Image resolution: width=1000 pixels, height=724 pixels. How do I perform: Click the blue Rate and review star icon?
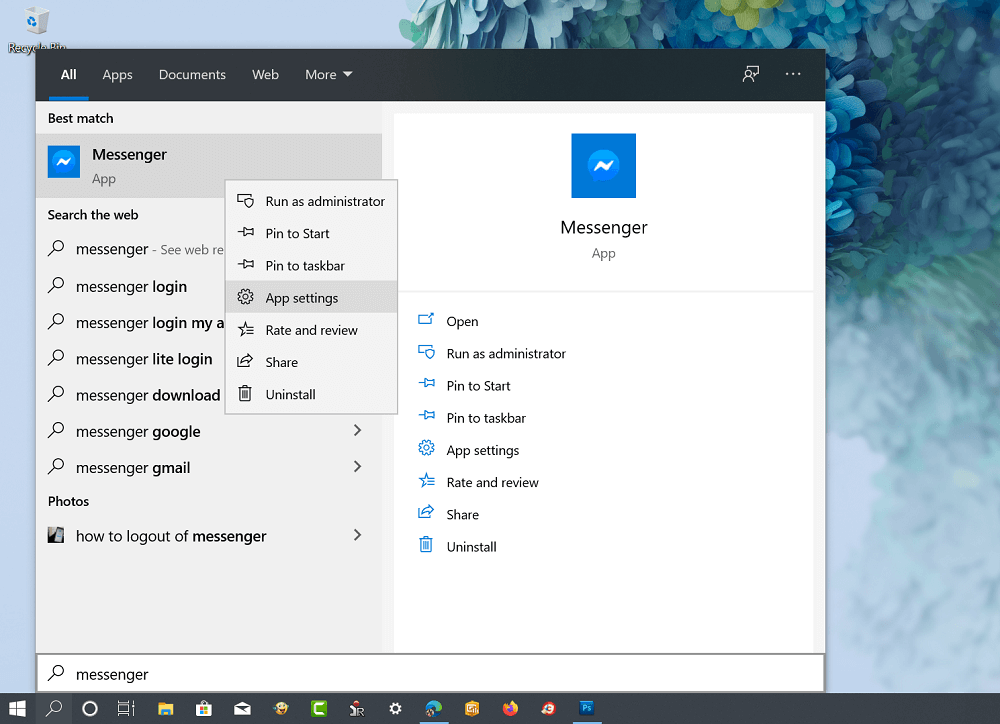(x=426, y=482)
